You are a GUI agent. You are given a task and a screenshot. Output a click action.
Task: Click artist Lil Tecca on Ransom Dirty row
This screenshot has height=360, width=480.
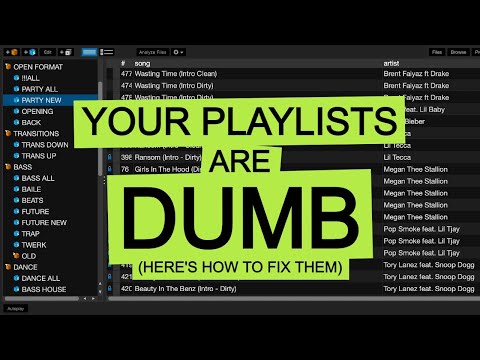(x=397, y=157)
